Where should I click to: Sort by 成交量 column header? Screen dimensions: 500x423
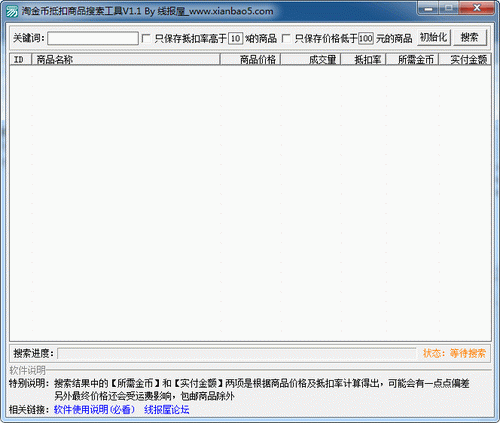click(310, 59)
